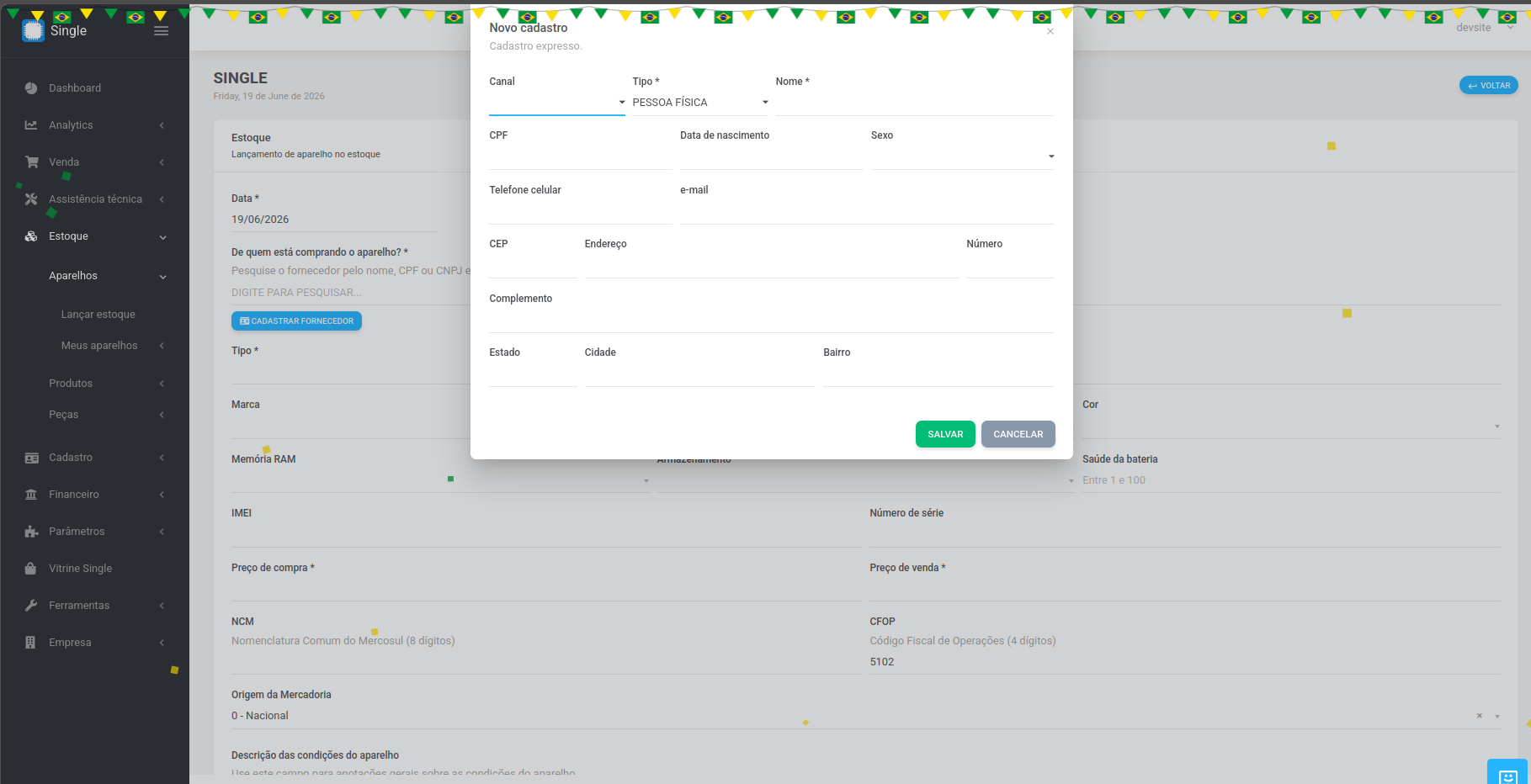This screenshot has height=784, width=1531.
Task: Open Dashboard in the sidebar
Action: 75,88
